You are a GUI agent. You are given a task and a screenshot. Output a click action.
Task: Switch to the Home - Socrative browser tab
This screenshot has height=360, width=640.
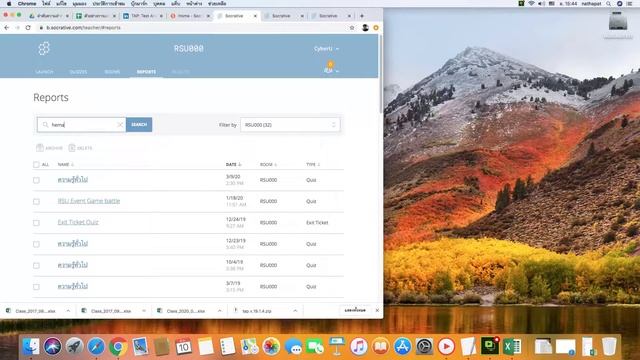189,16
